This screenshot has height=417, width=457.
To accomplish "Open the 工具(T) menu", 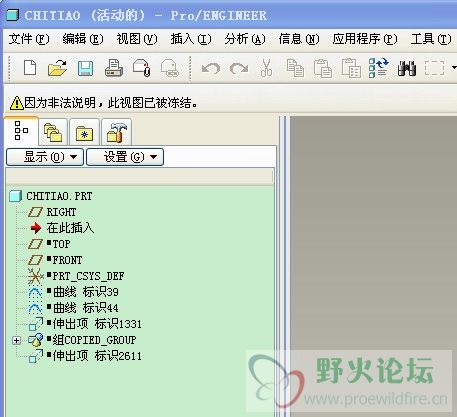I will 431,39.
